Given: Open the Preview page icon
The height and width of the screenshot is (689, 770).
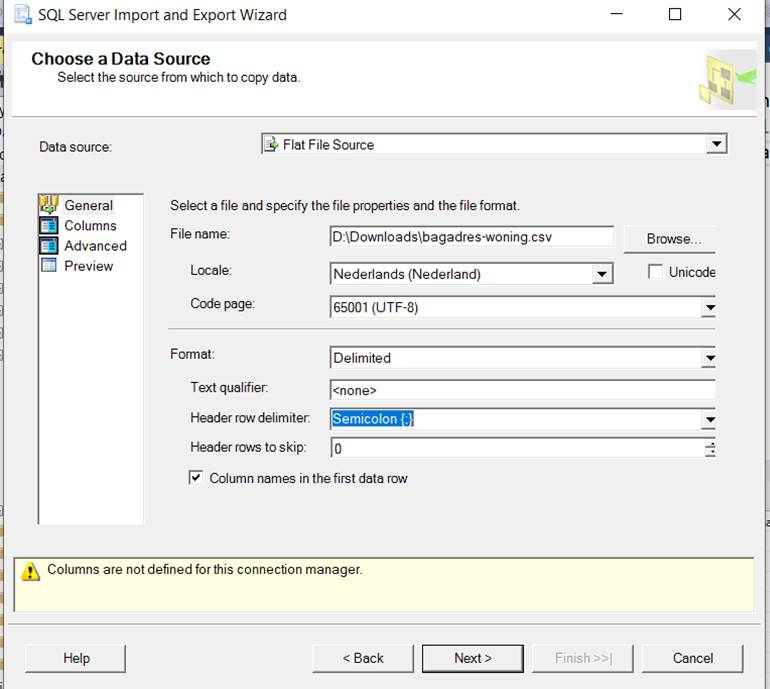Looking at the screenshot, I should 49,265.
